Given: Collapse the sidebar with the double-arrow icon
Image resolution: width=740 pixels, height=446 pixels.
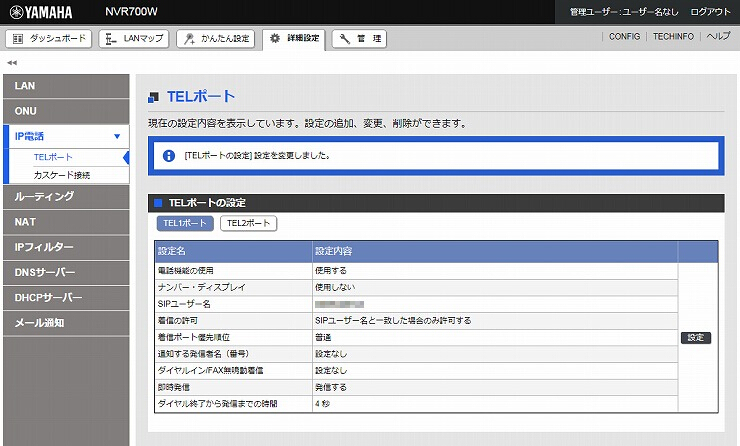Looking at the screenshot, I should click(x=12, y=62).
